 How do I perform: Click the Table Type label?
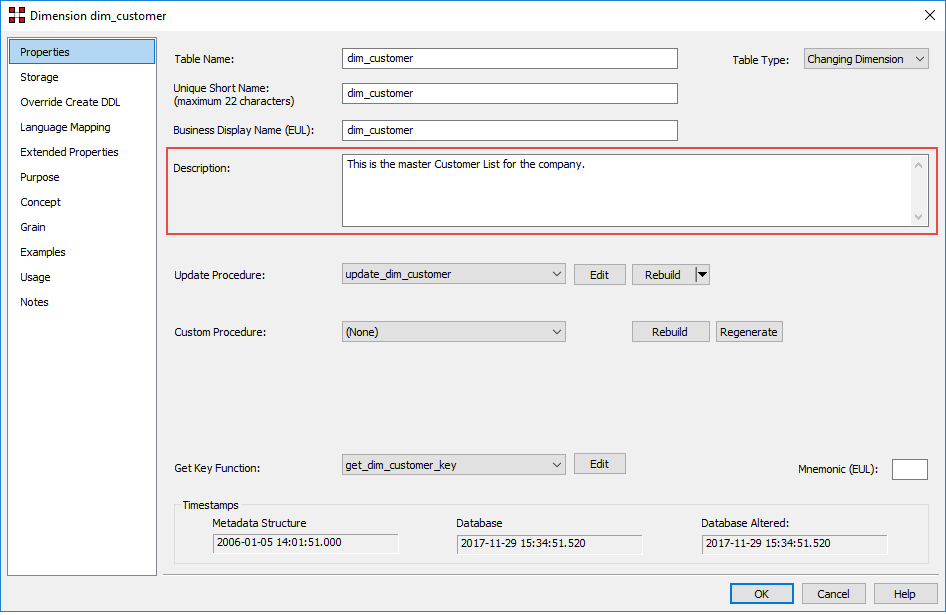(x=761, y=60)
